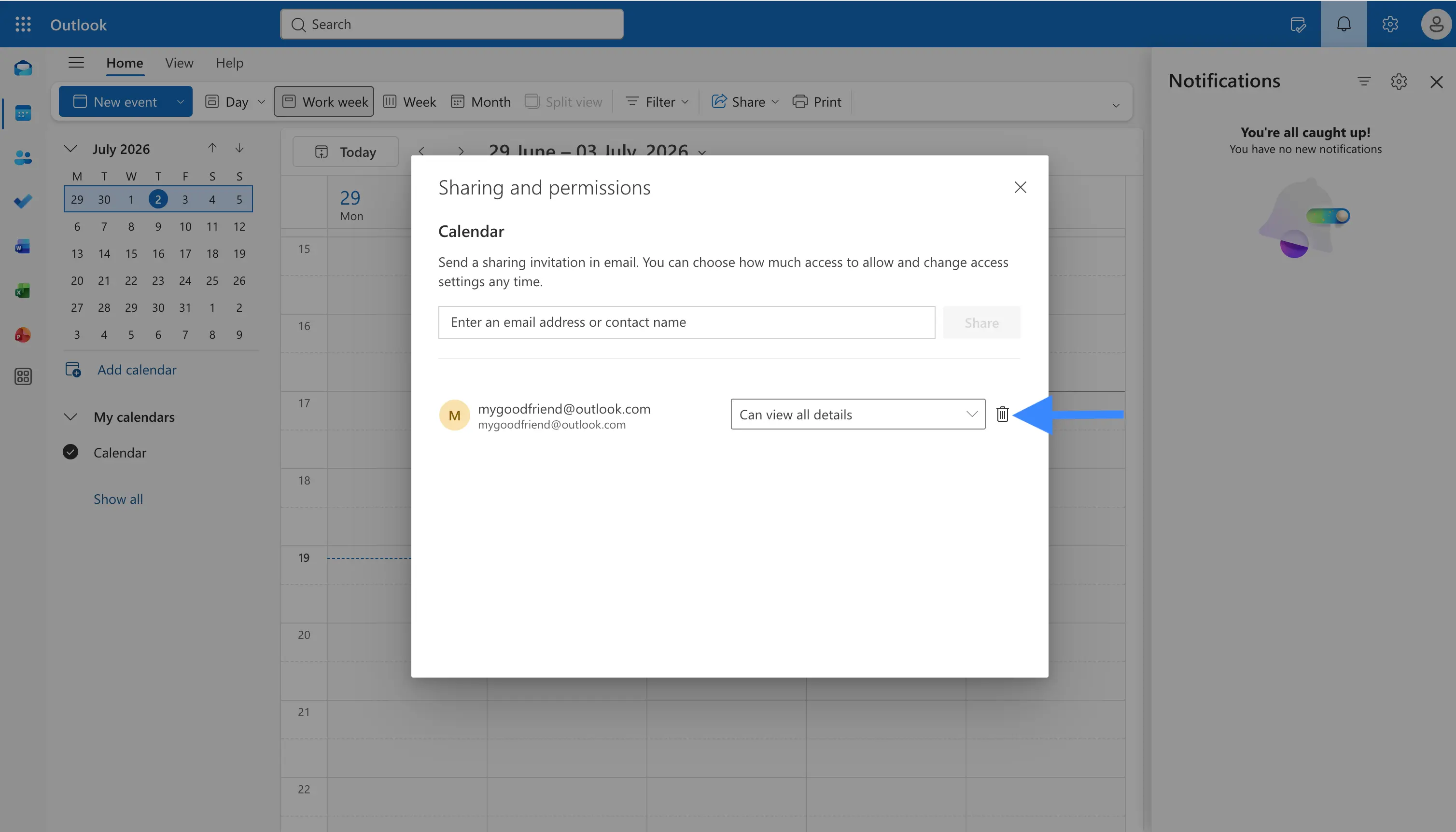1456x832 pixels.
Task: Focus the email address or contact name field
Action: (x=686, y=322)
